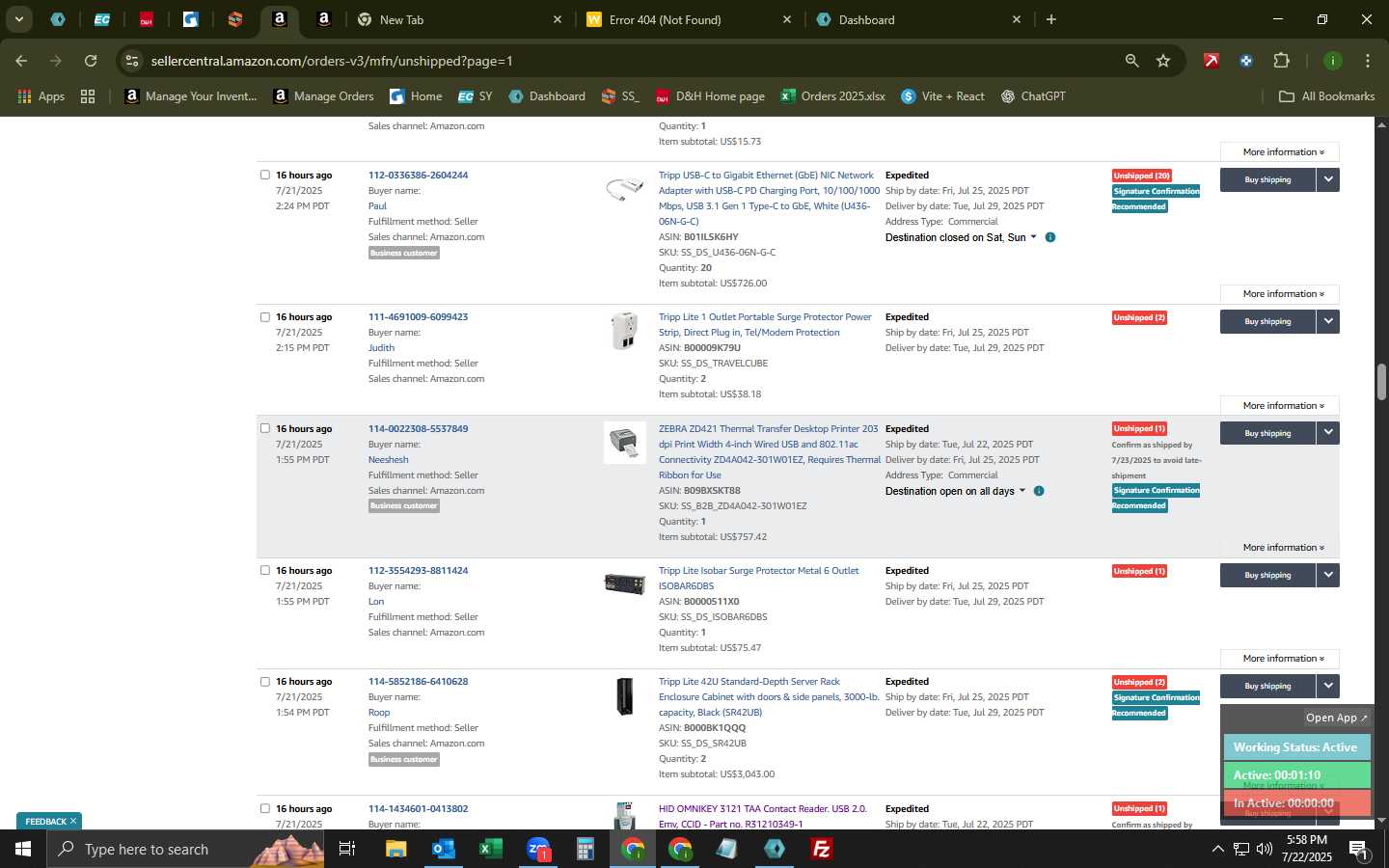Expand 'Destination open on all days' dropdown
The height and width of the screenshot is (868, 1389).
tap(955, 491)
